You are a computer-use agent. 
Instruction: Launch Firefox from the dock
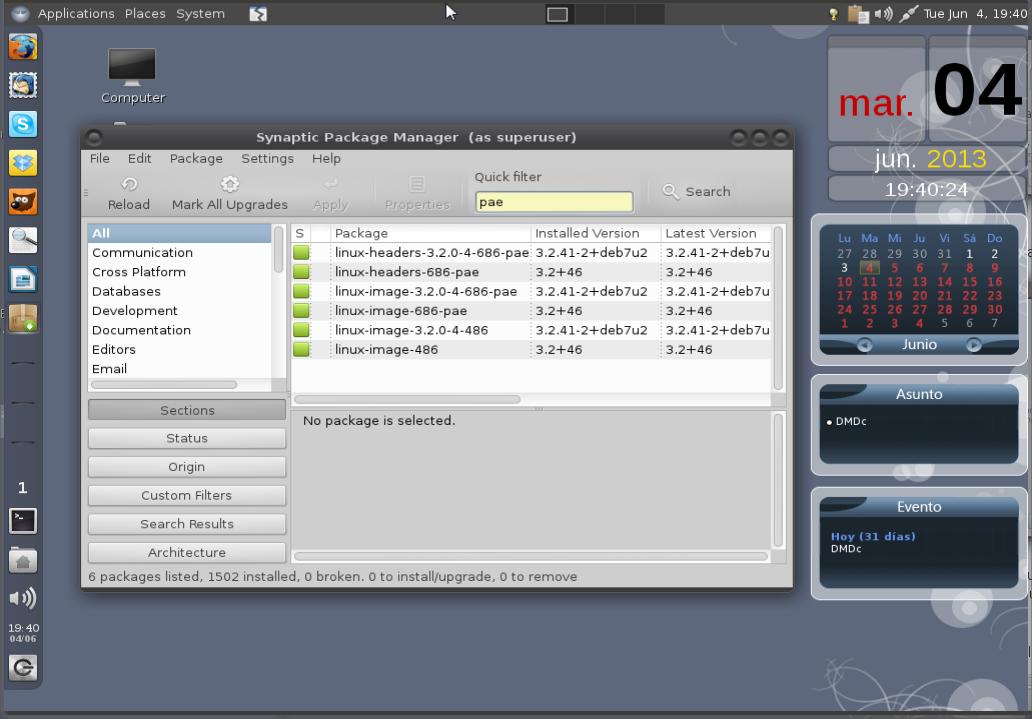22,46
